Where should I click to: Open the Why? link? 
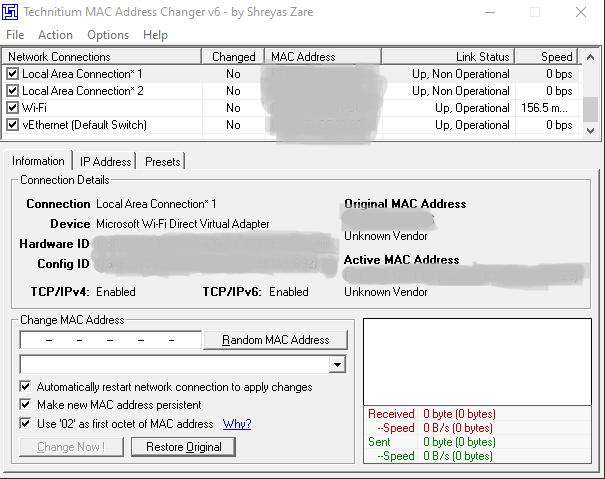coord(237,424)
